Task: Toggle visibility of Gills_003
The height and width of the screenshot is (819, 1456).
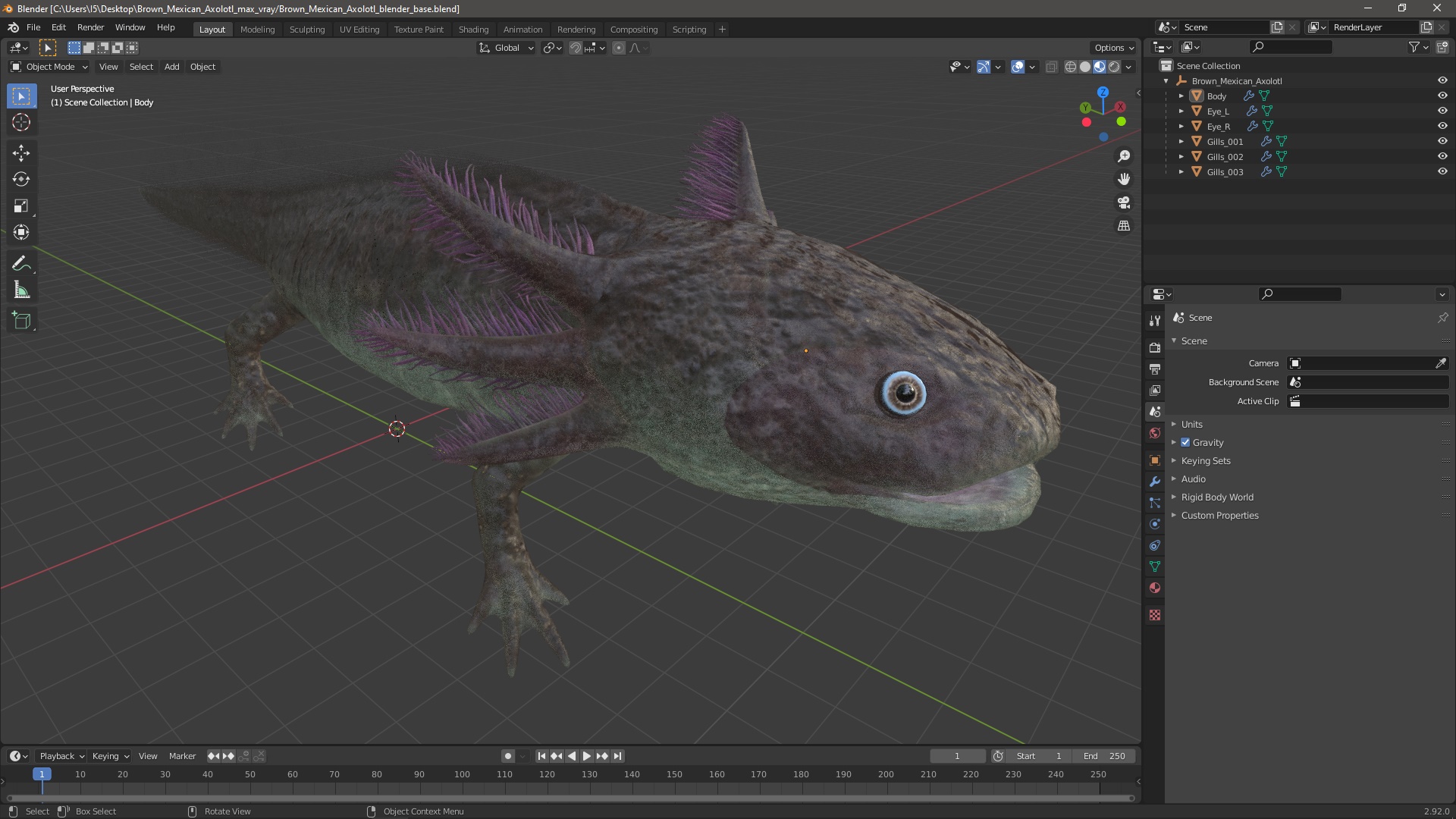Action: 1442,171
